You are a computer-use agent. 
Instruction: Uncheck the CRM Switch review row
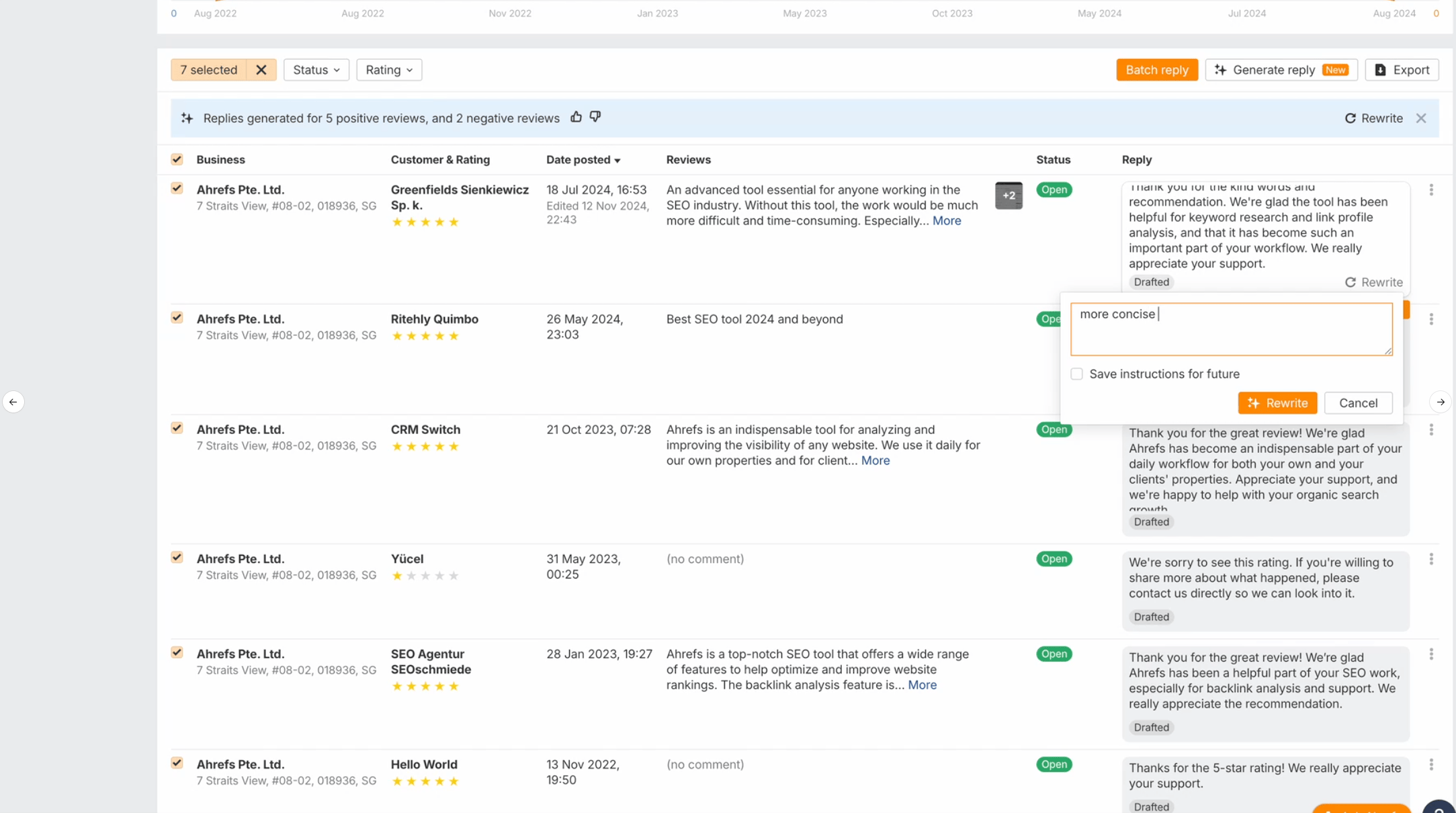click(177, 428)
